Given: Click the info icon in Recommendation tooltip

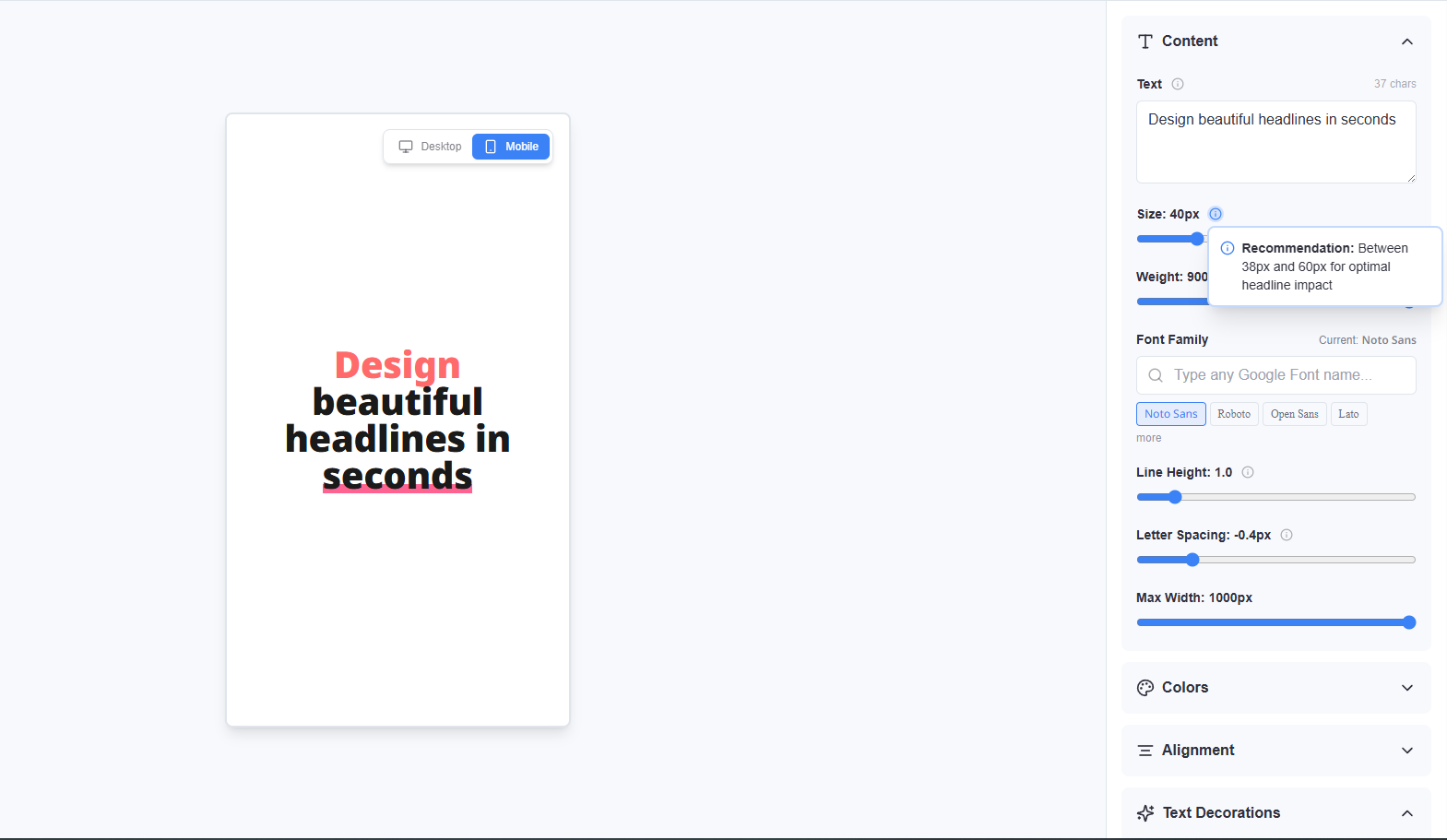Looking at the screenshot, I should coord(1228,248).
